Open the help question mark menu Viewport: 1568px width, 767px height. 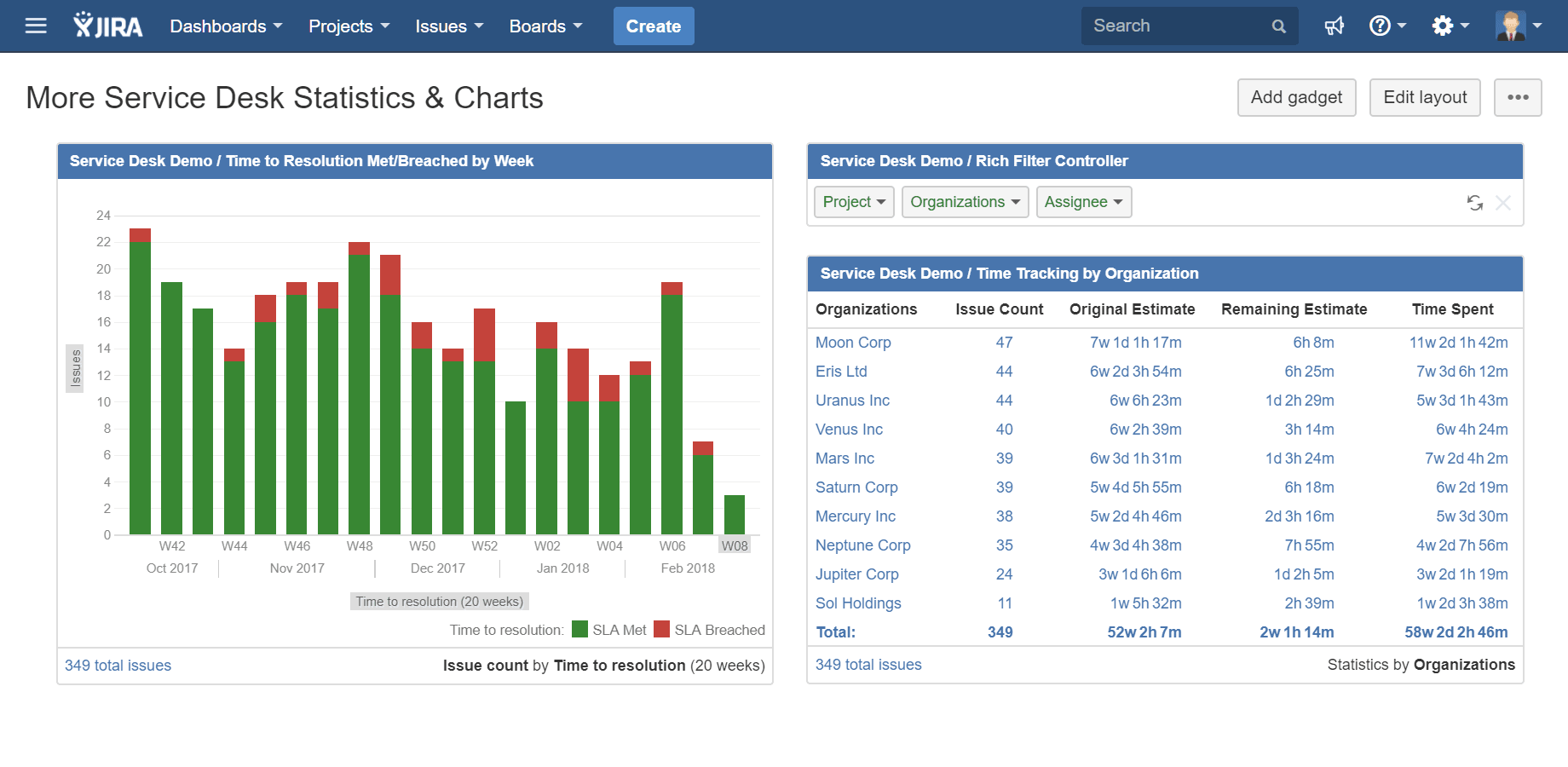pyautogui.click(x=1386, y=26)
